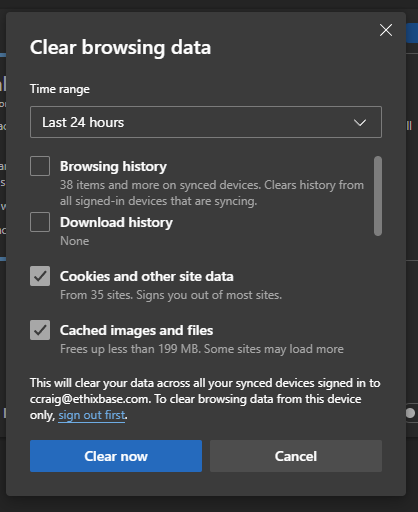The width and height of the screenshot is (418, 512).
Task: Uncheck Cached images and files checkbox
Action: 40,330
